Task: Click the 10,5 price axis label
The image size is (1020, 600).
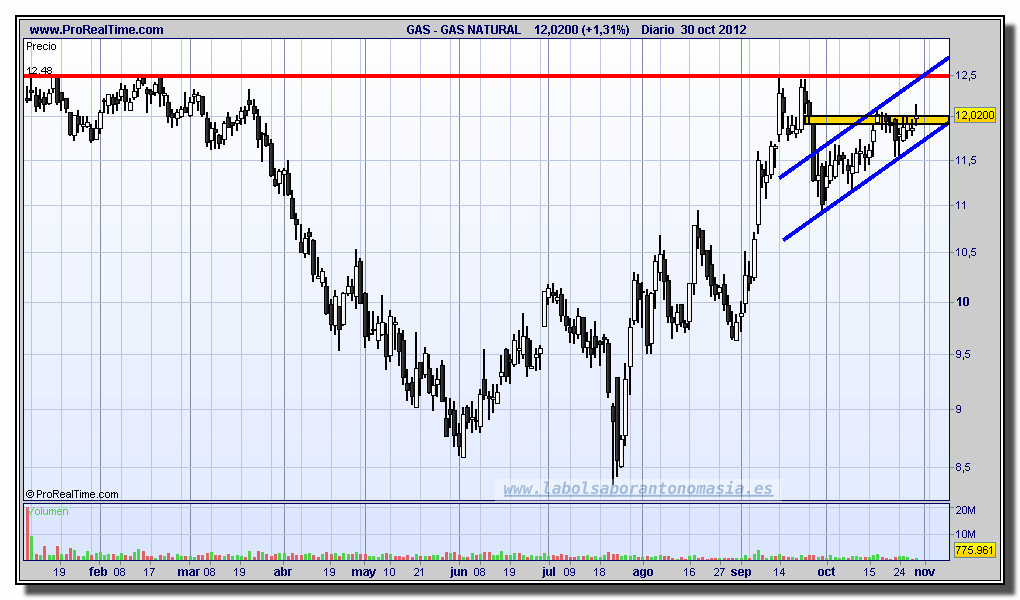Action: (965, 252)
